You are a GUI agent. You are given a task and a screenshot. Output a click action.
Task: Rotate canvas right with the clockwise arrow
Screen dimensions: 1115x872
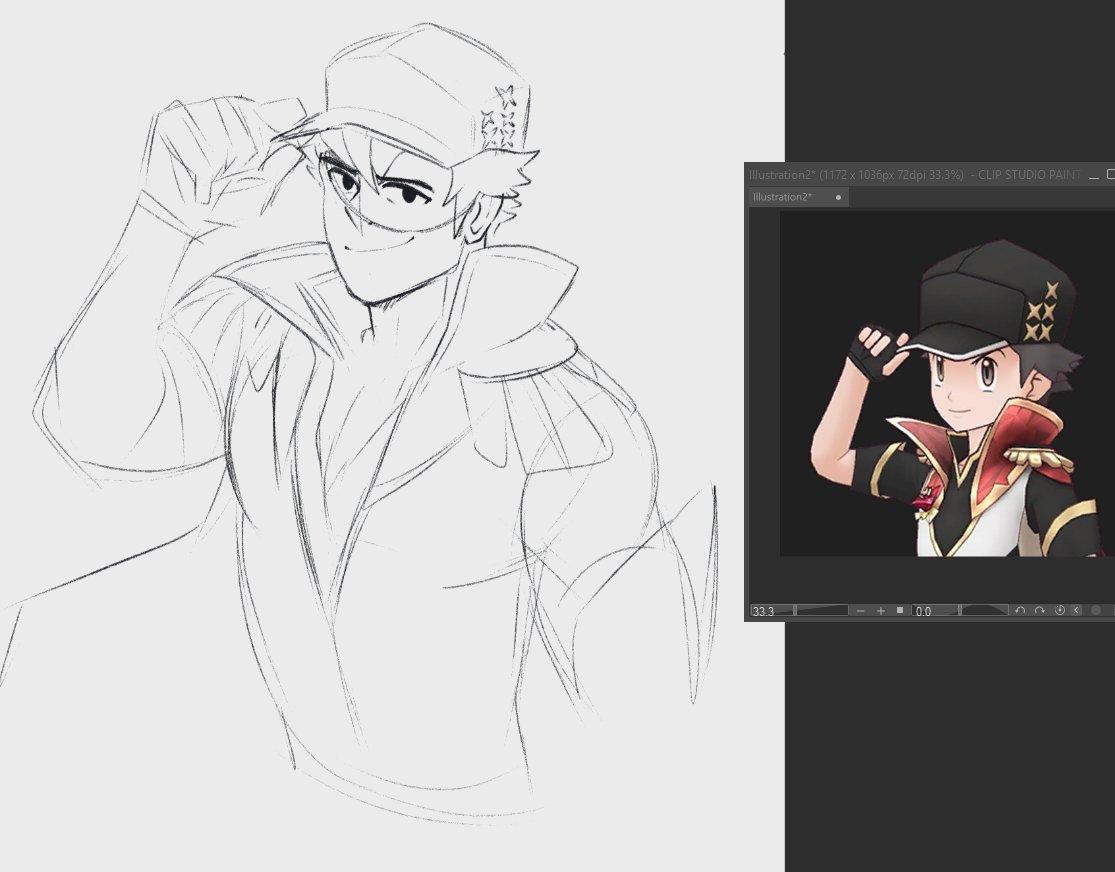[1039, 610]
